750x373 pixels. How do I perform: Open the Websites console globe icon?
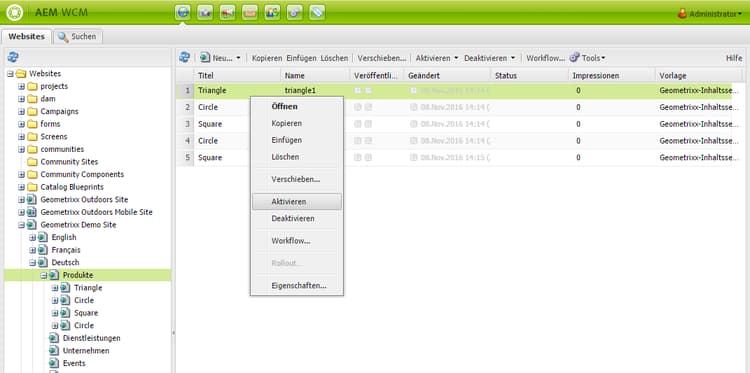click(x=183, y=12)
